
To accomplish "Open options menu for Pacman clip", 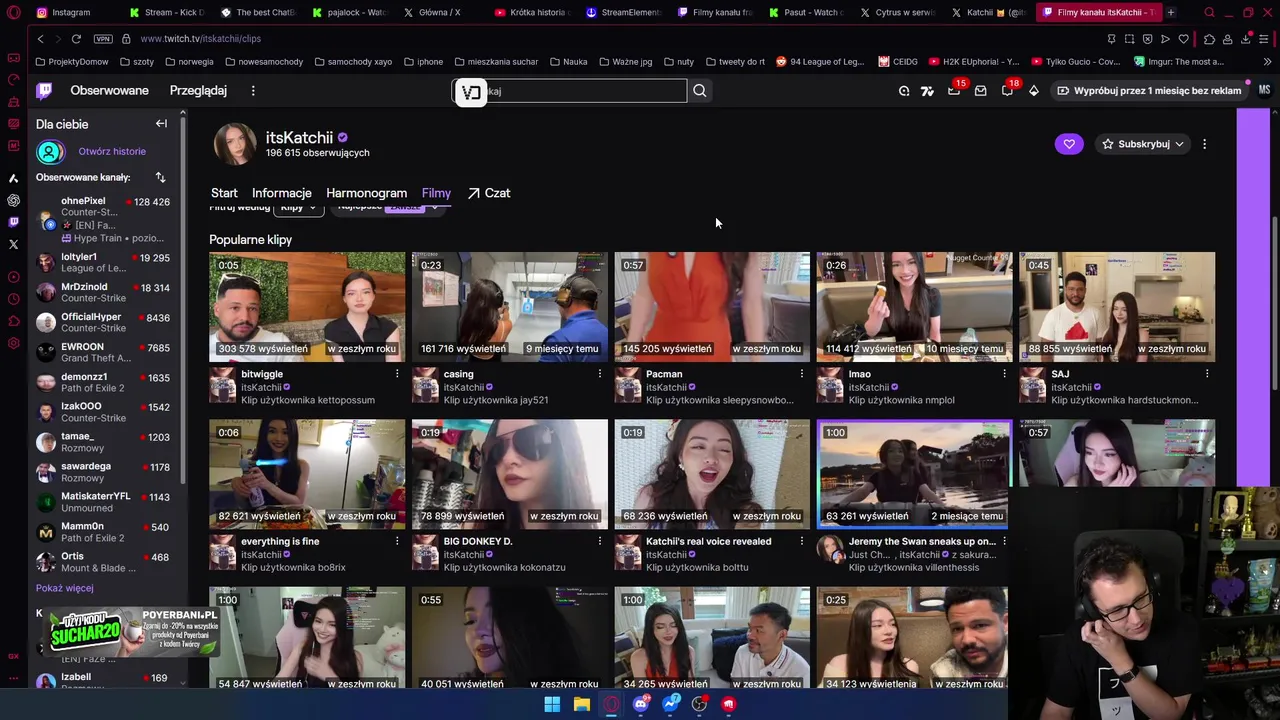I will point(802,374).
